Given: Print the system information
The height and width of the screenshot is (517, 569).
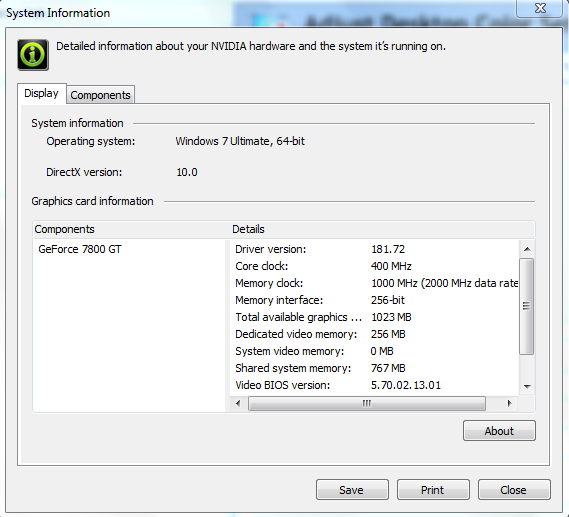Looking at the screenshot, I should (433, 490).
